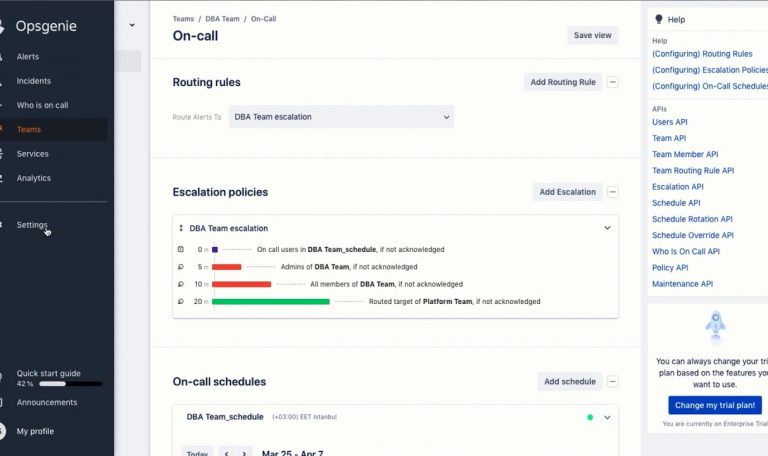768x456 pixels.
Task: Open the Quick start guide
Action: click(x=48, y=373)
